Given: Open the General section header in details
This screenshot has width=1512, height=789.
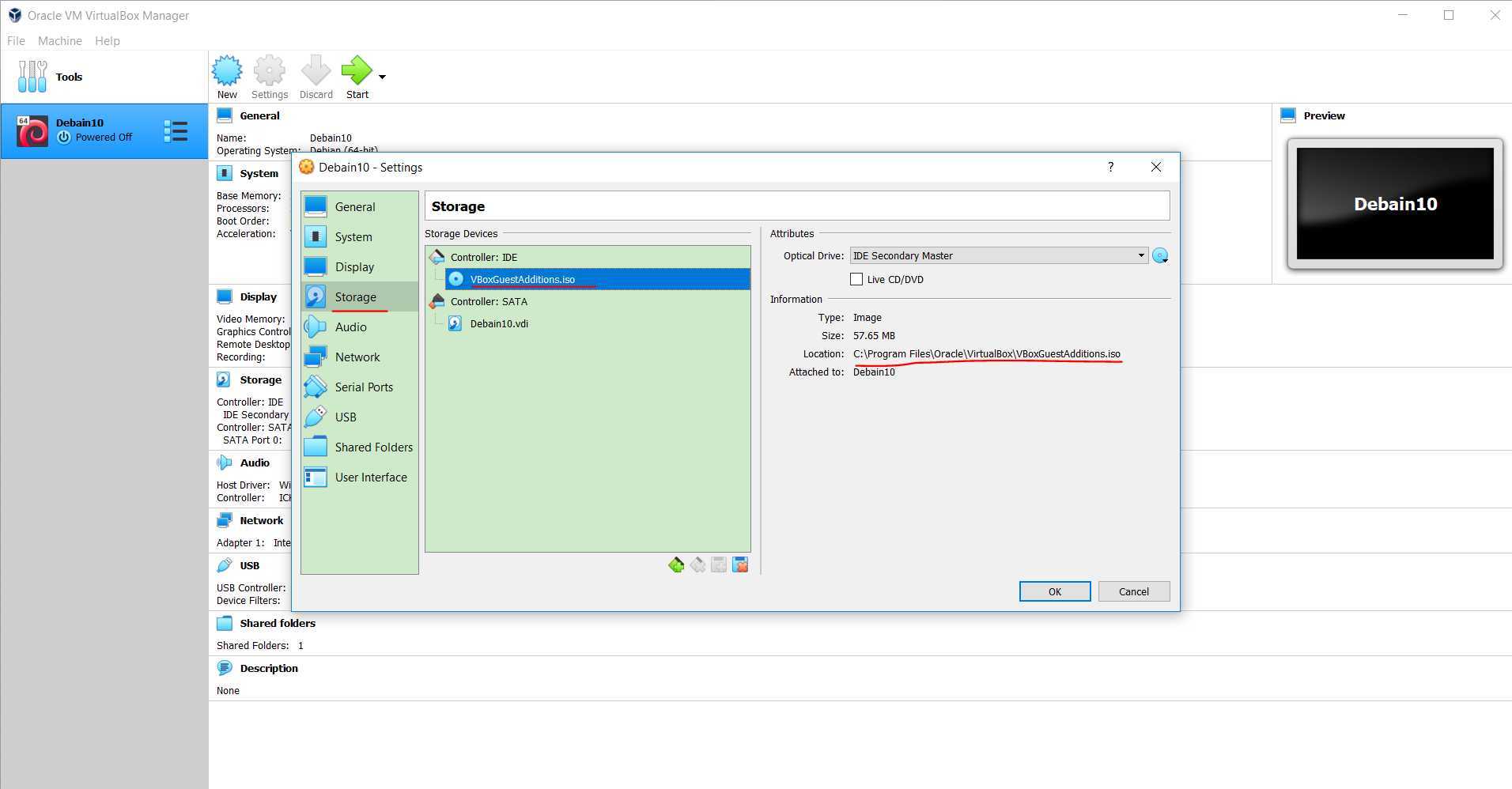Looking at the screenshot, I should coord(259,115).
